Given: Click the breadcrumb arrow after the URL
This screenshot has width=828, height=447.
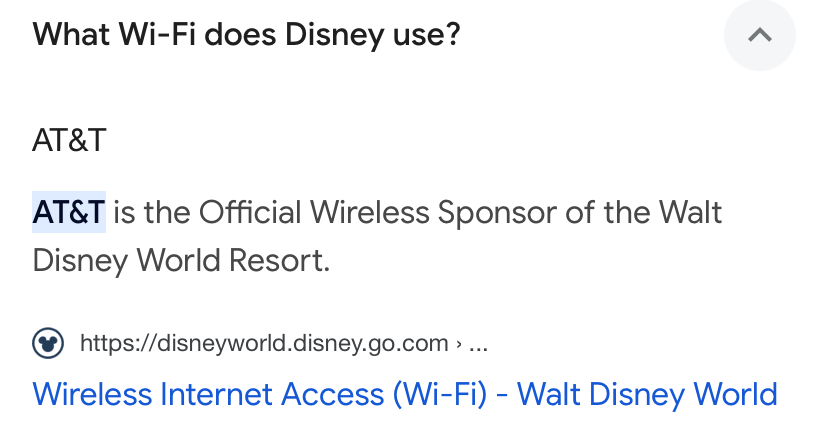Looking at the screenshot, I should pos(458,345).
